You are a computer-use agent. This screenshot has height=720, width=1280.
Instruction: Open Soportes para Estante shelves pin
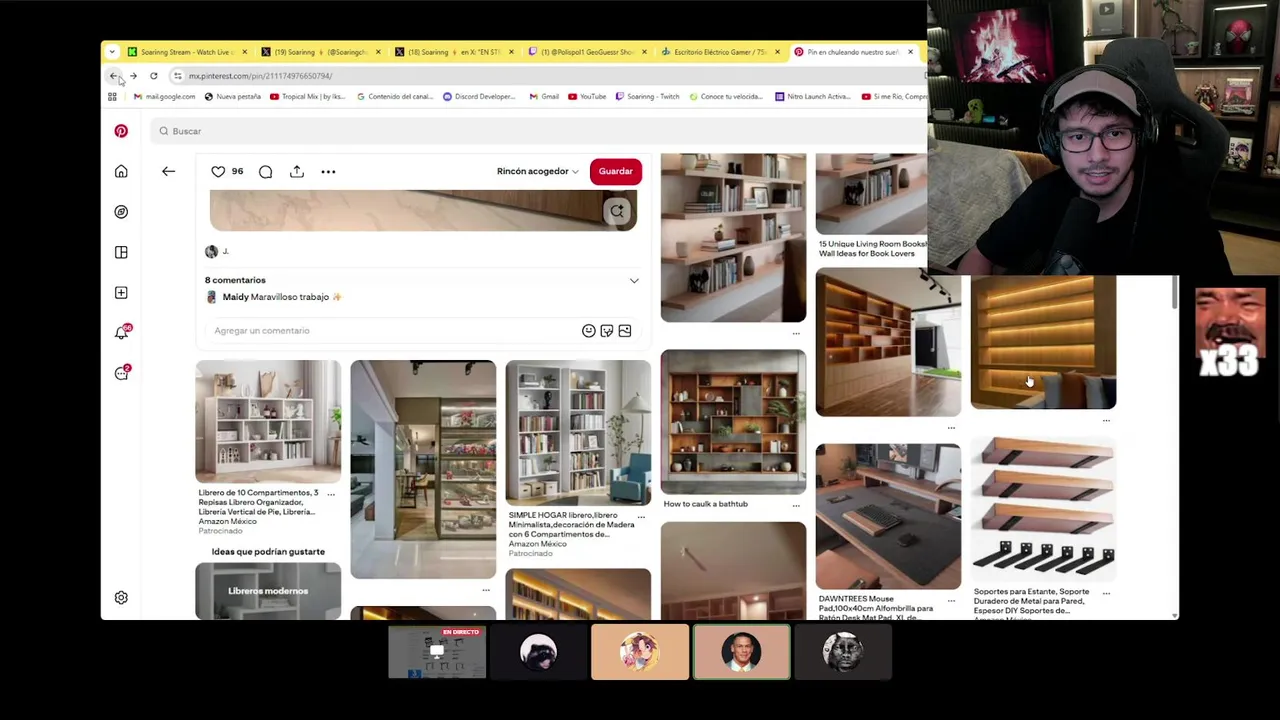(x=1043, y=510)
